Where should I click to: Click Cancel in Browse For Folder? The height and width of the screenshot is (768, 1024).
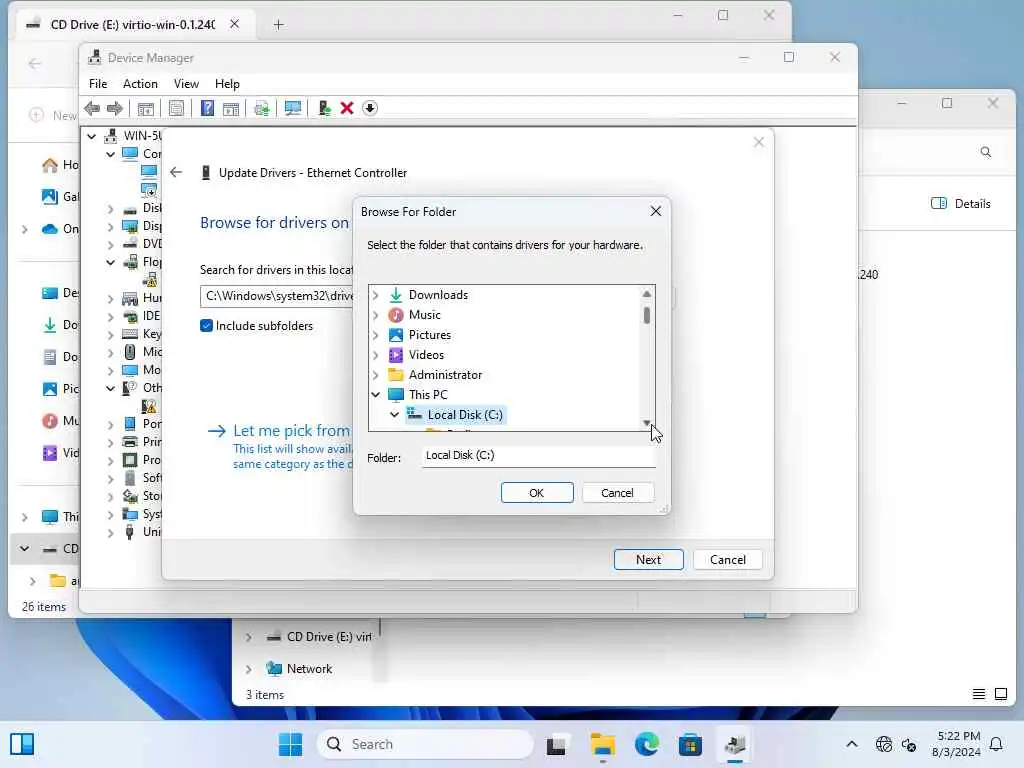click(x=617, y=492)
